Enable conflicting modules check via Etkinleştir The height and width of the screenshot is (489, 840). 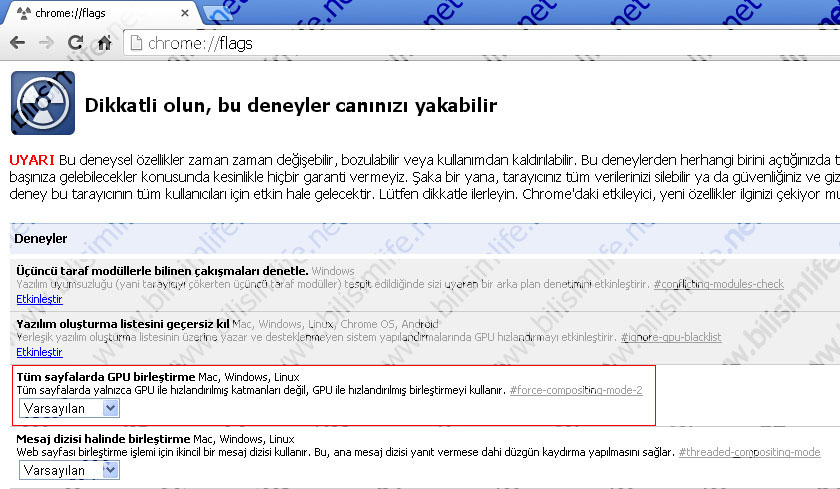[39, 299]
